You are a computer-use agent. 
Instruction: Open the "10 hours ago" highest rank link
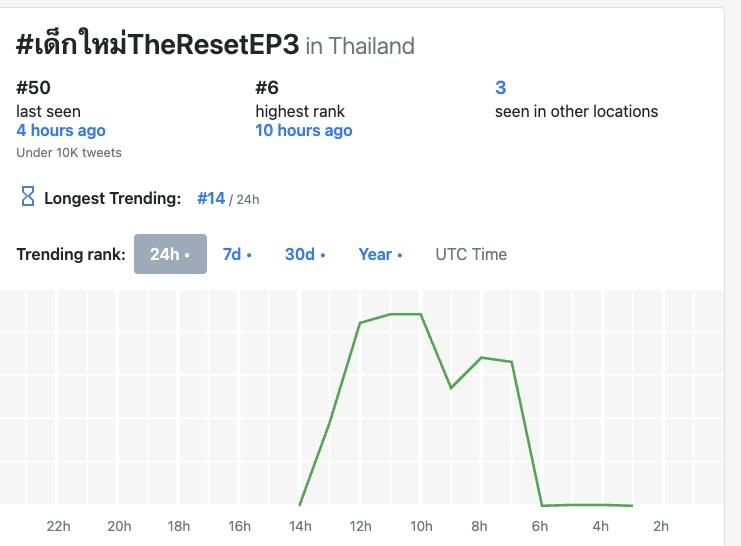click(x=304, y=130)
